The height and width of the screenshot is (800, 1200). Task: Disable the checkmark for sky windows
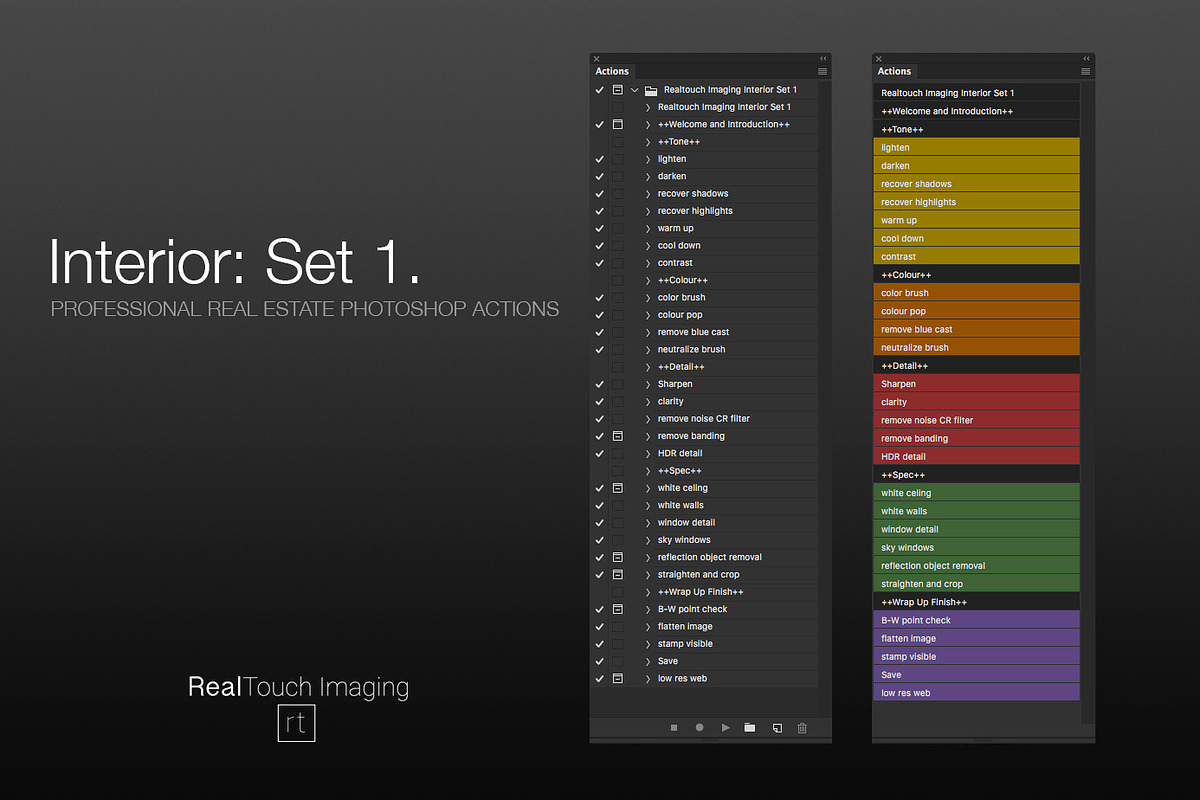(x=600, y=540)
